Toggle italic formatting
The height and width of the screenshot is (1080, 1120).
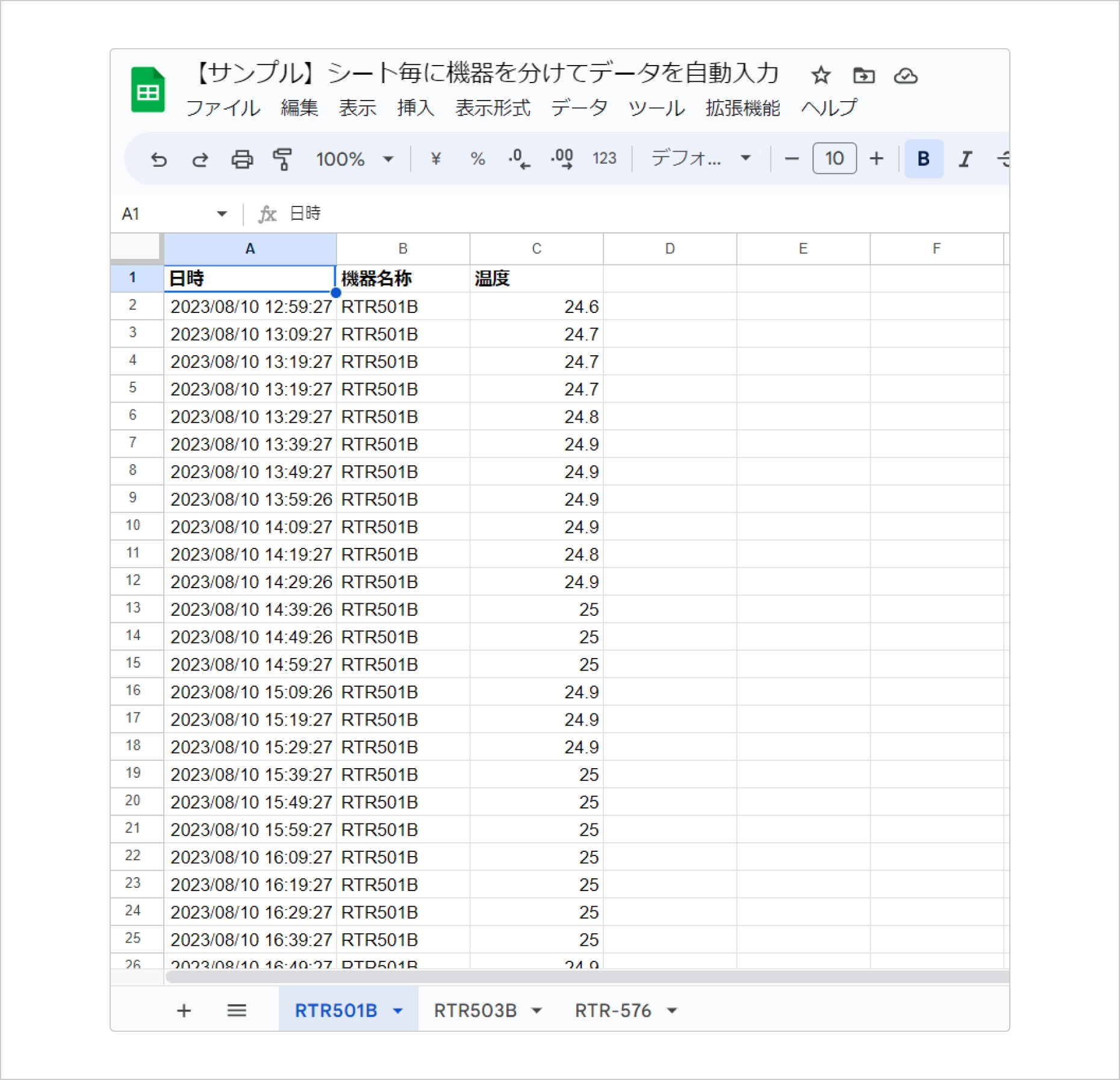click(x=965, y=159)
